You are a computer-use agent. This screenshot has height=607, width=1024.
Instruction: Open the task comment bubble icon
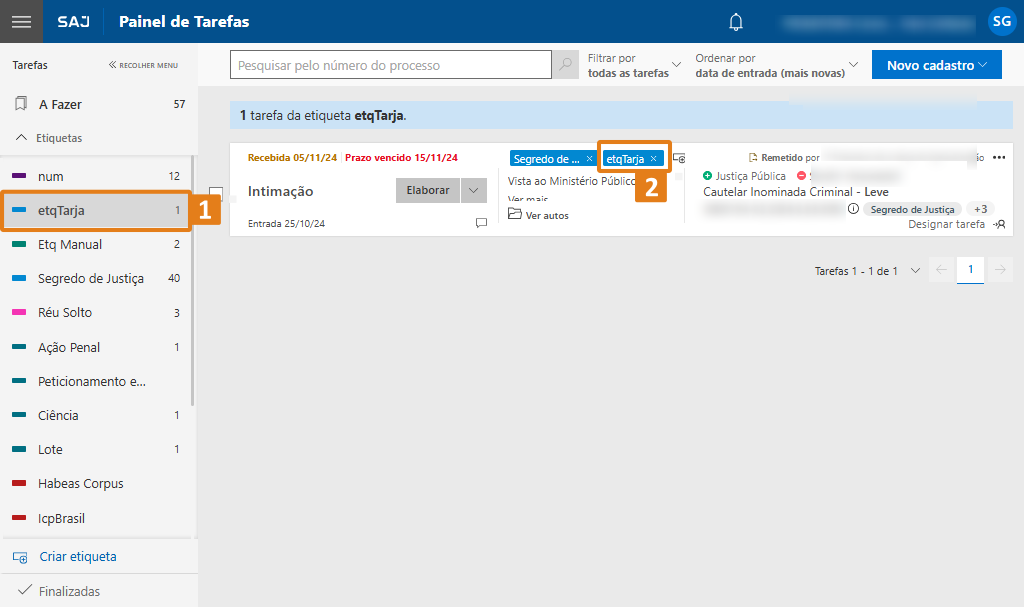click(x=481, y=223)
